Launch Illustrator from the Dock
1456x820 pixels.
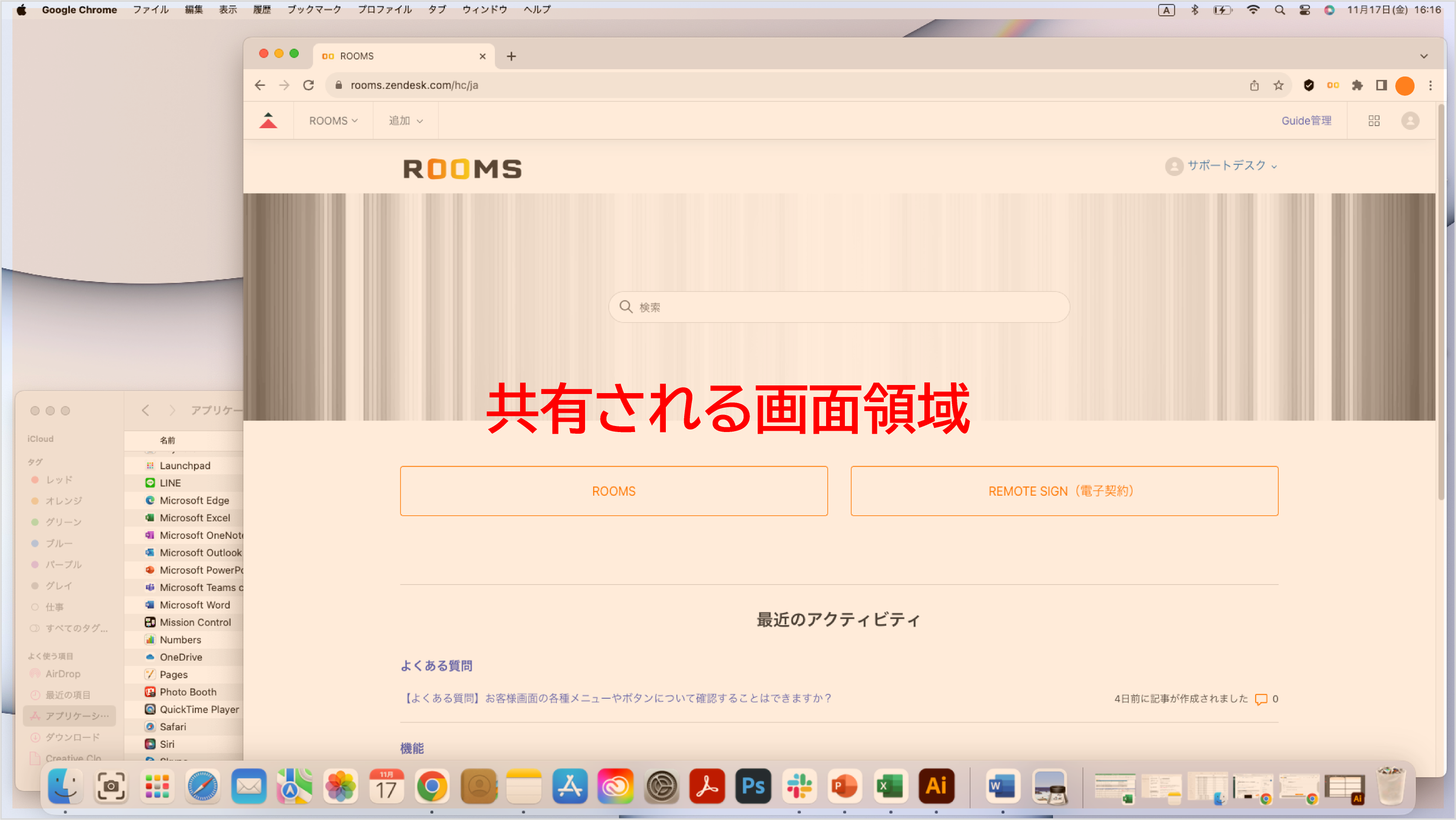[x=937, y=786]
